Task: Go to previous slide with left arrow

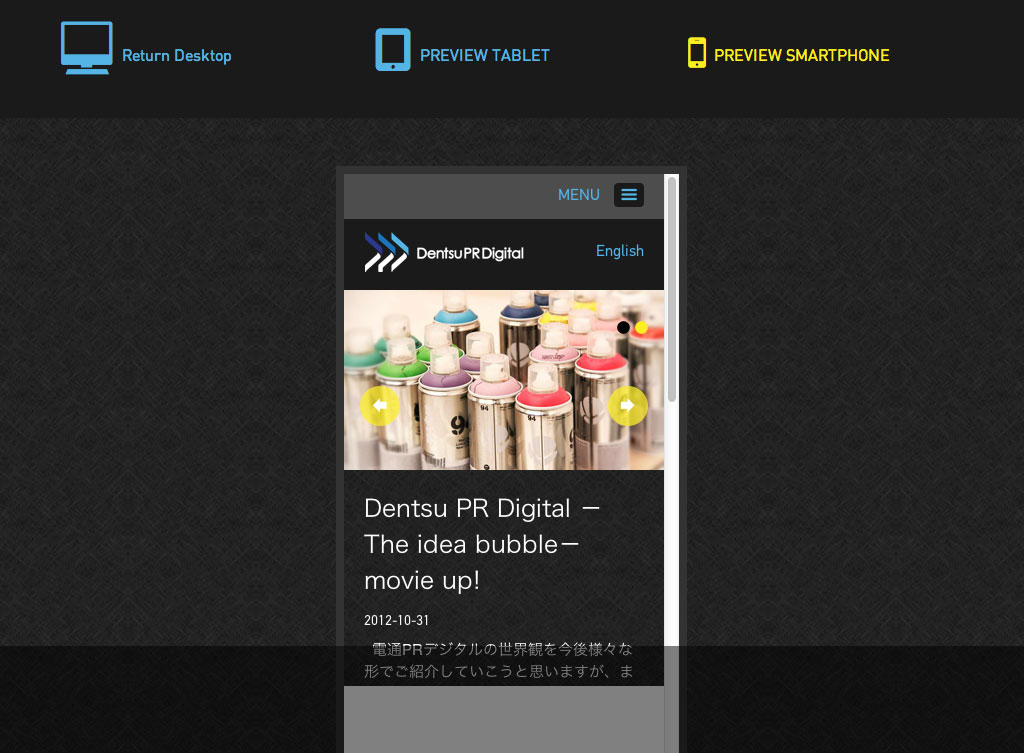Action: click(x=380, y=406)
